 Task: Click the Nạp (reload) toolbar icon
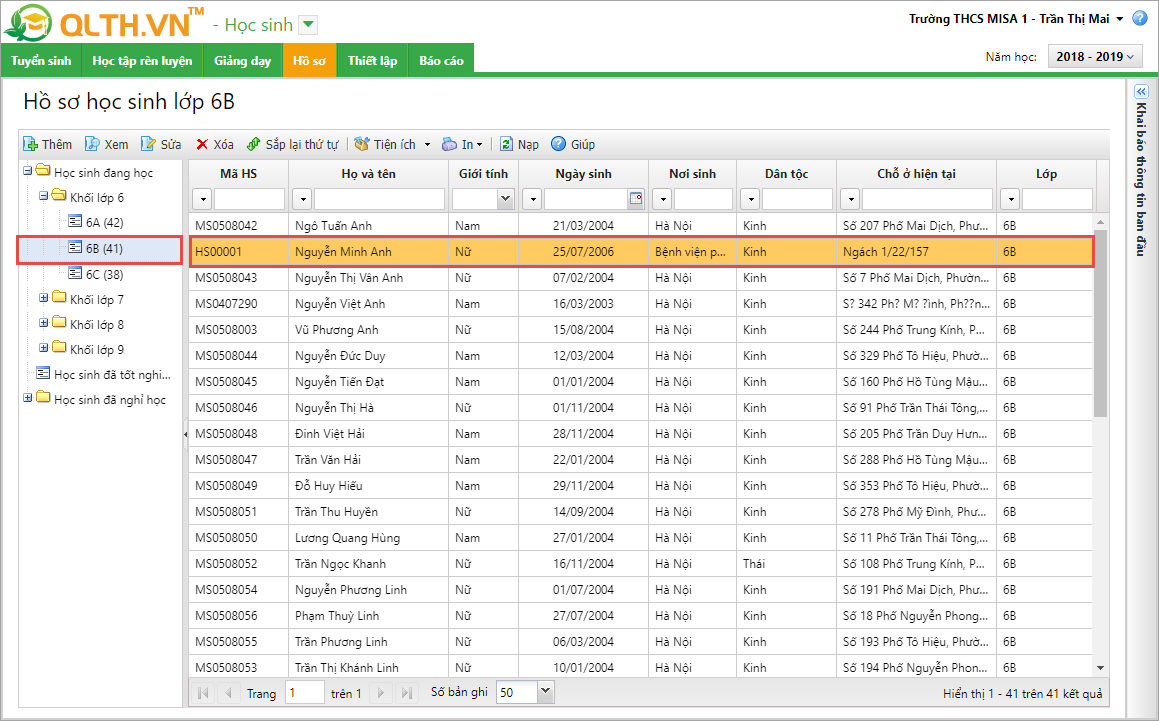507,144
